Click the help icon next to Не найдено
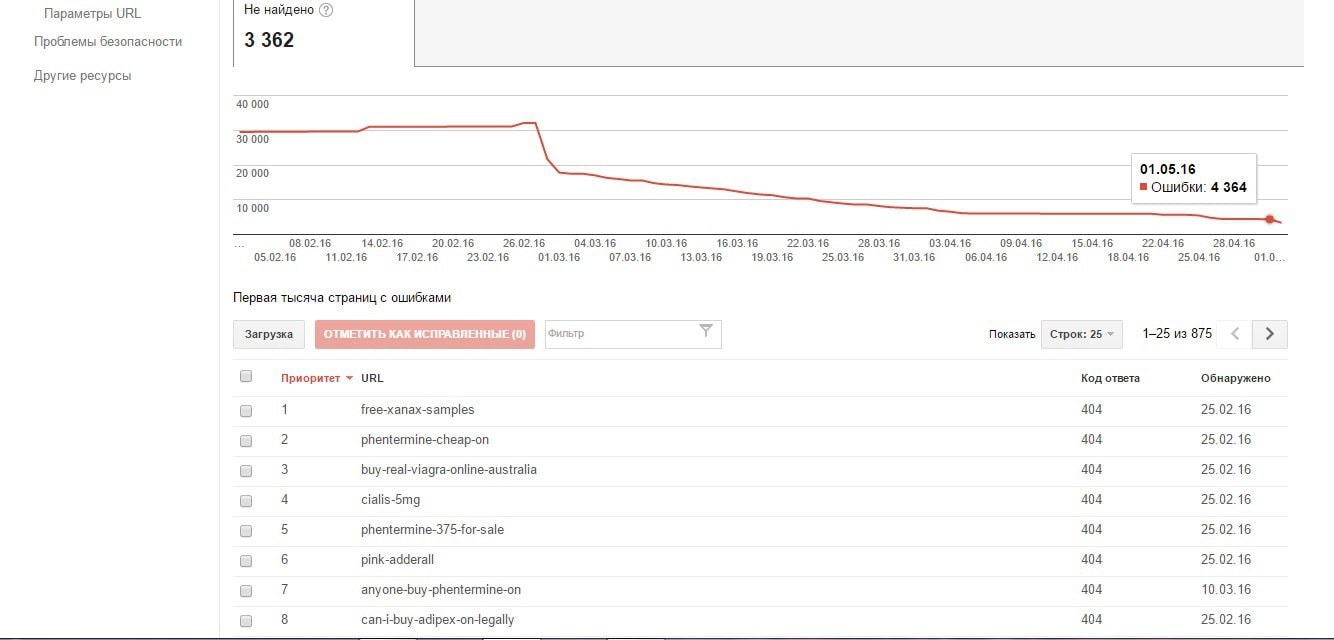Screen dimensions: 1334x640 [x=326, y=10]
